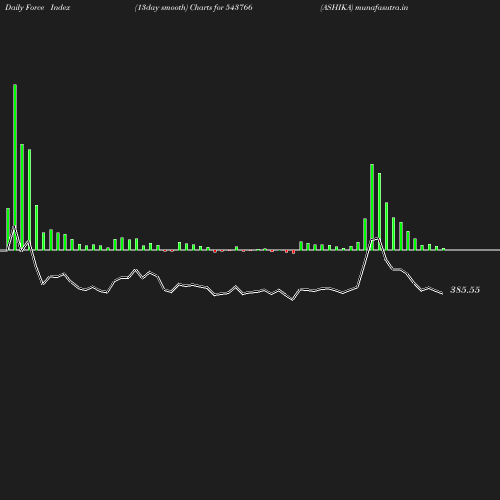Click the 385.55 value label
This screenshot has width=500, height=500.
pyautogui.click(x=465, y=290)
